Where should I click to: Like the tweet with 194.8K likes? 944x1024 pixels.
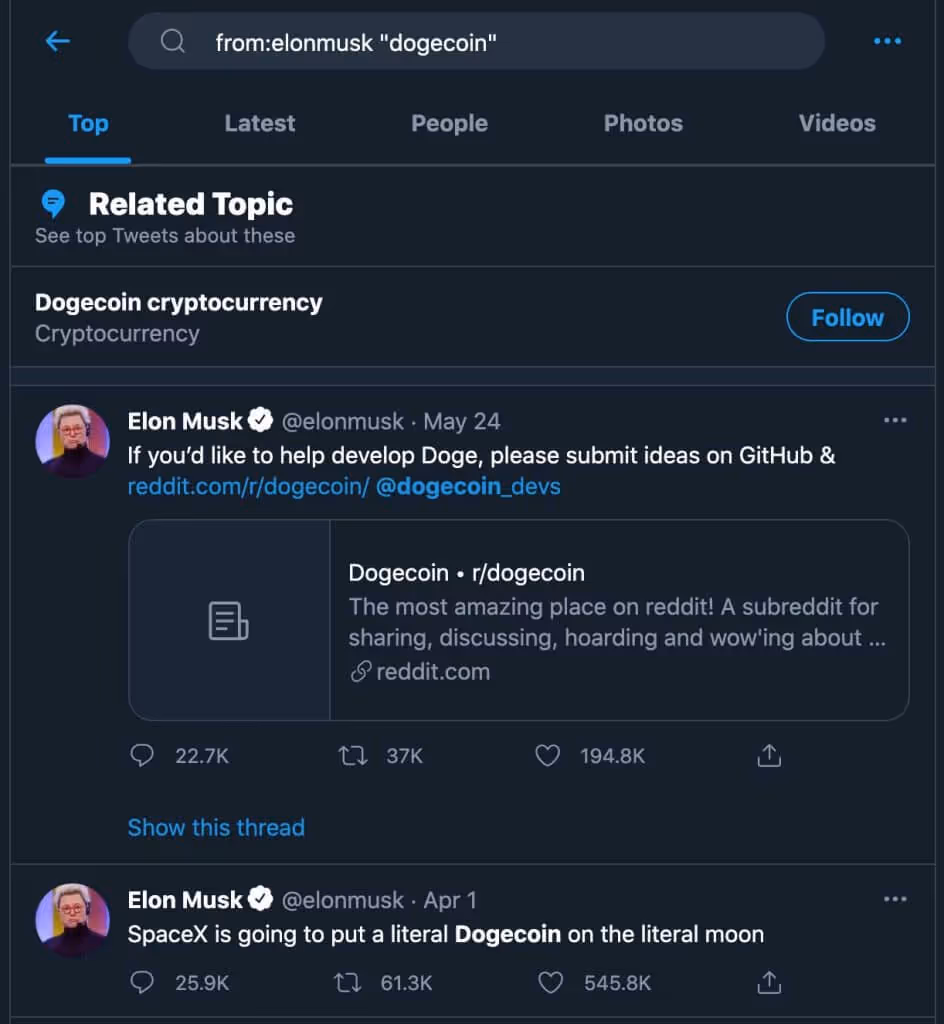[x=548, y=756]
